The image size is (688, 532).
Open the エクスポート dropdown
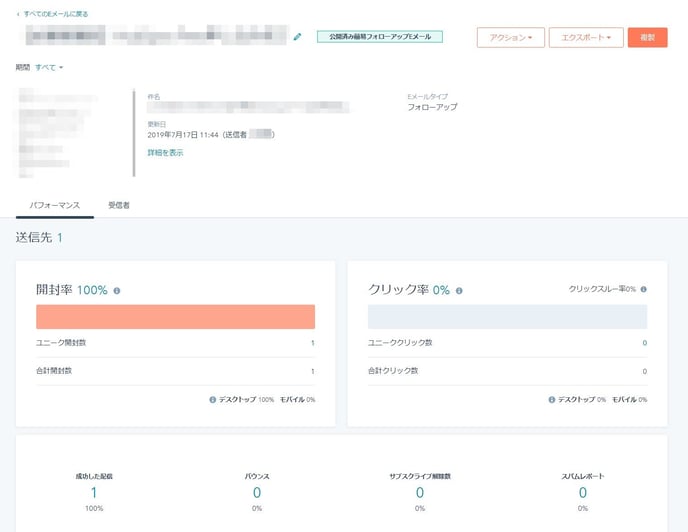pos(586,38)
